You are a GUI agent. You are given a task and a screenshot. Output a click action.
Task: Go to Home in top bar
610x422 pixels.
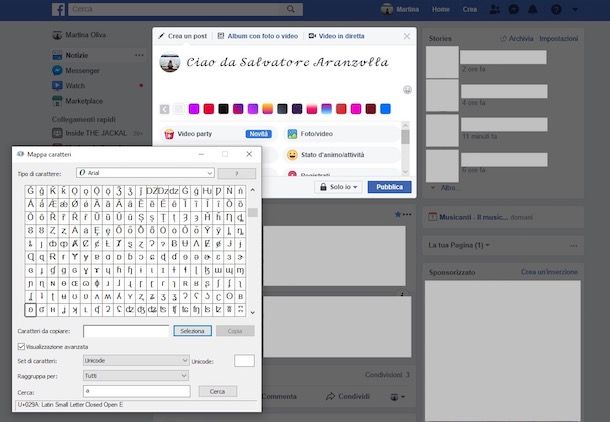[x=441, y=9]
